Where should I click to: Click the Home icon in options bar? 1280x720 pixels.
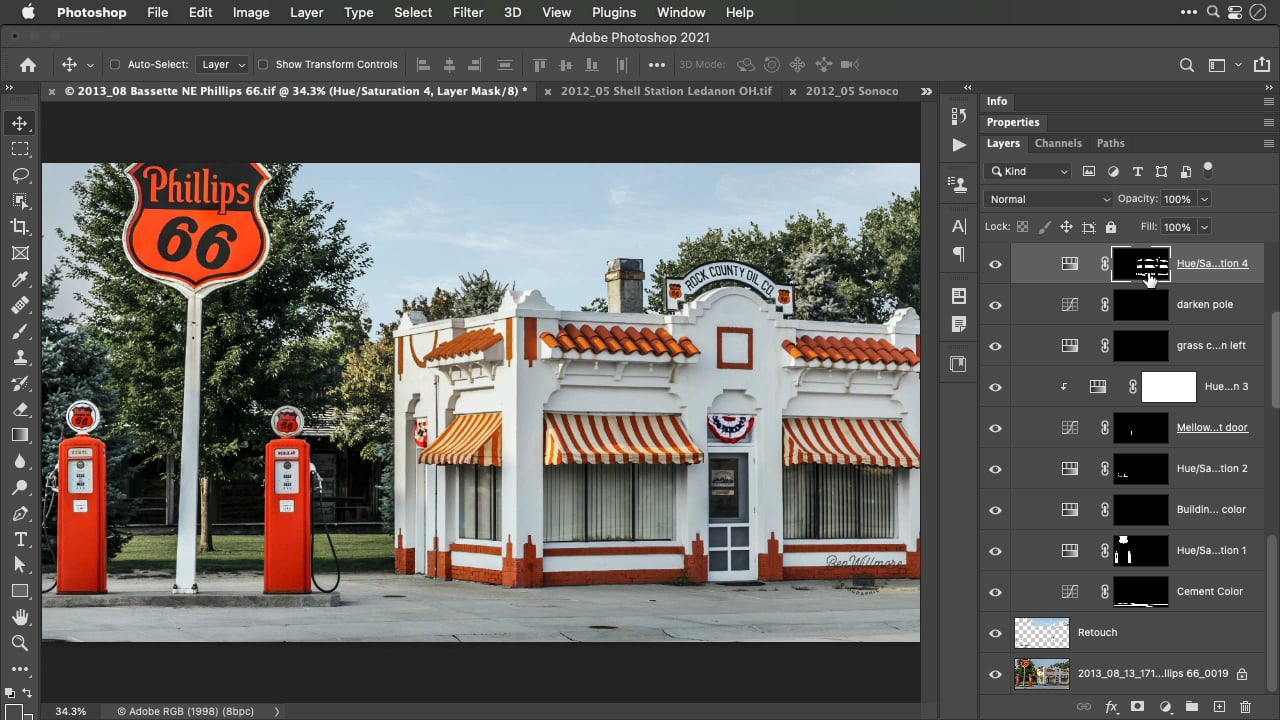coord(28,65)
